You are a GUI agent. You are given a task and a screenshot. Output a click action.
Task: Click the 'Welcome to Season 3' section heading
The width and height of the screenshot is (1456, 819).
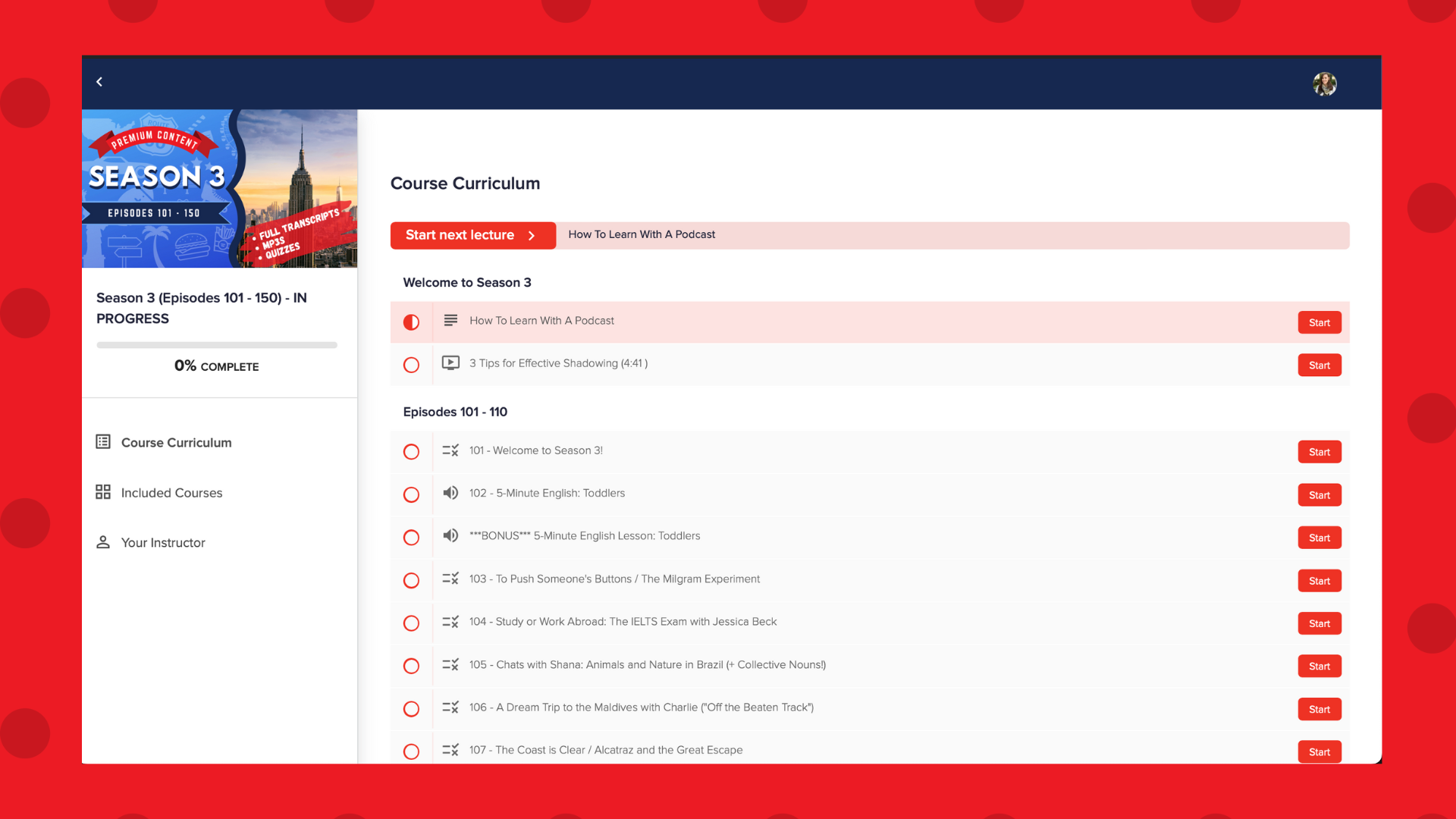pyautogui.click(x=467, y=283)
